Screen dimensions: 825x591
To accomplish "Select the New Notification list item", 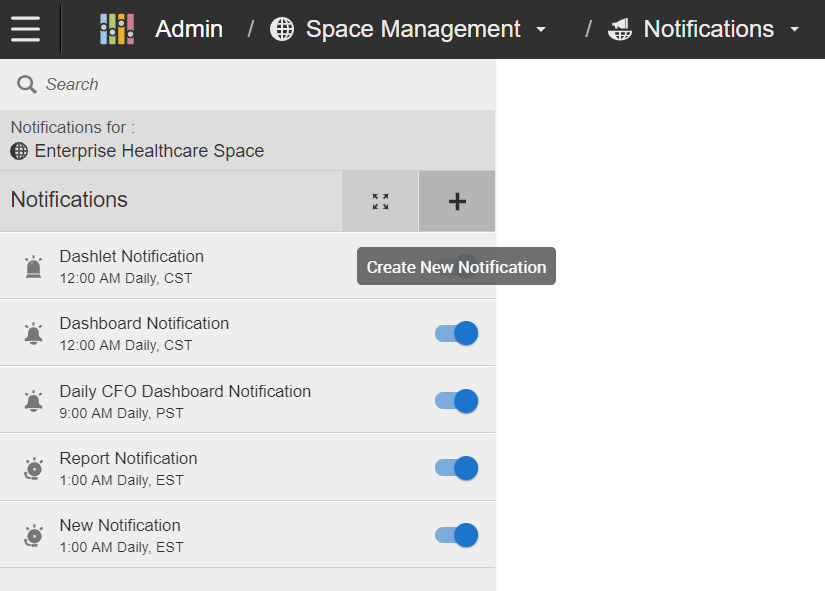I will click(x=247, y=535).
